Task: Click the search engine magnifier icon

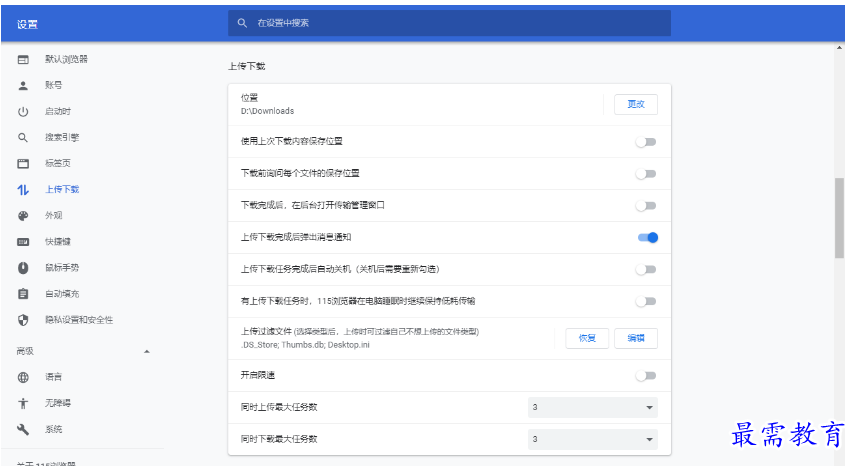Action: 23,138
